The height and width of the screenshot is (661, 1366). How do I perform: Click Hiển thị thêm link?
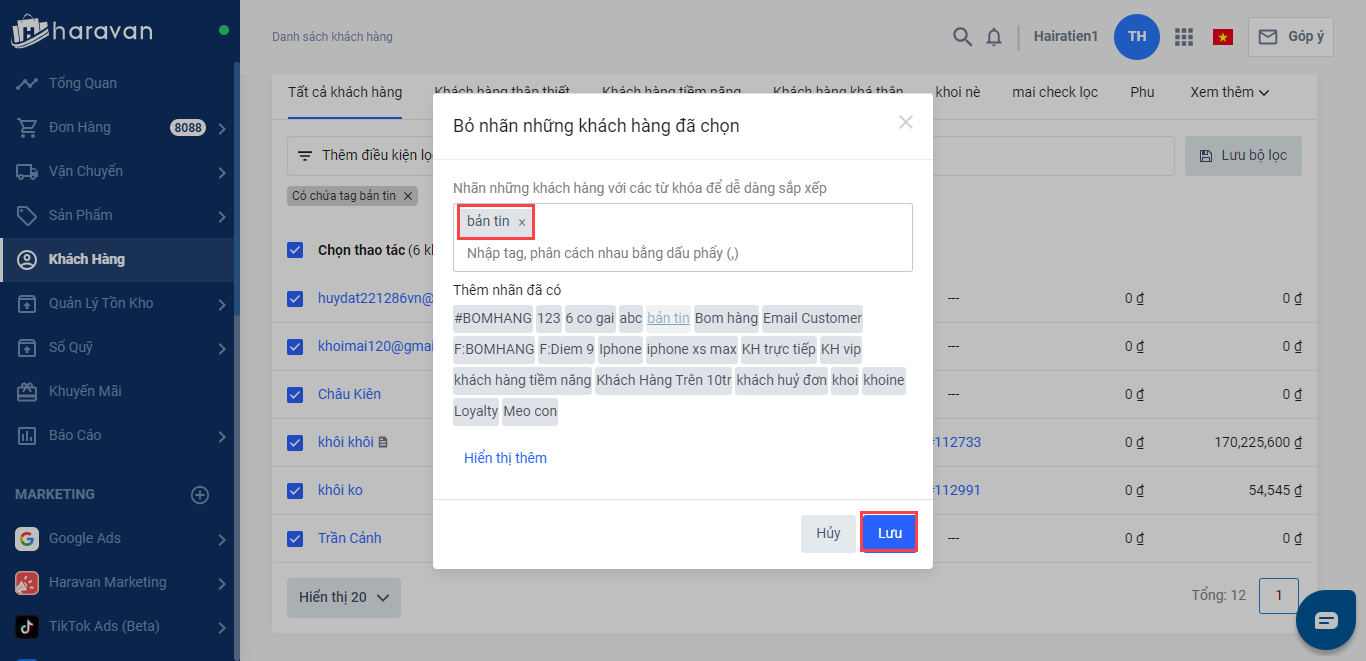[505, 458]
